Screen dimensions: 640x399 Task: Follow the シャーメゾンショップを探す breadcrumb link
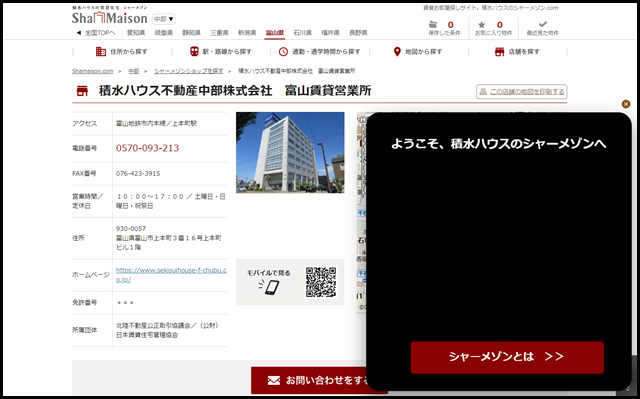189,71
